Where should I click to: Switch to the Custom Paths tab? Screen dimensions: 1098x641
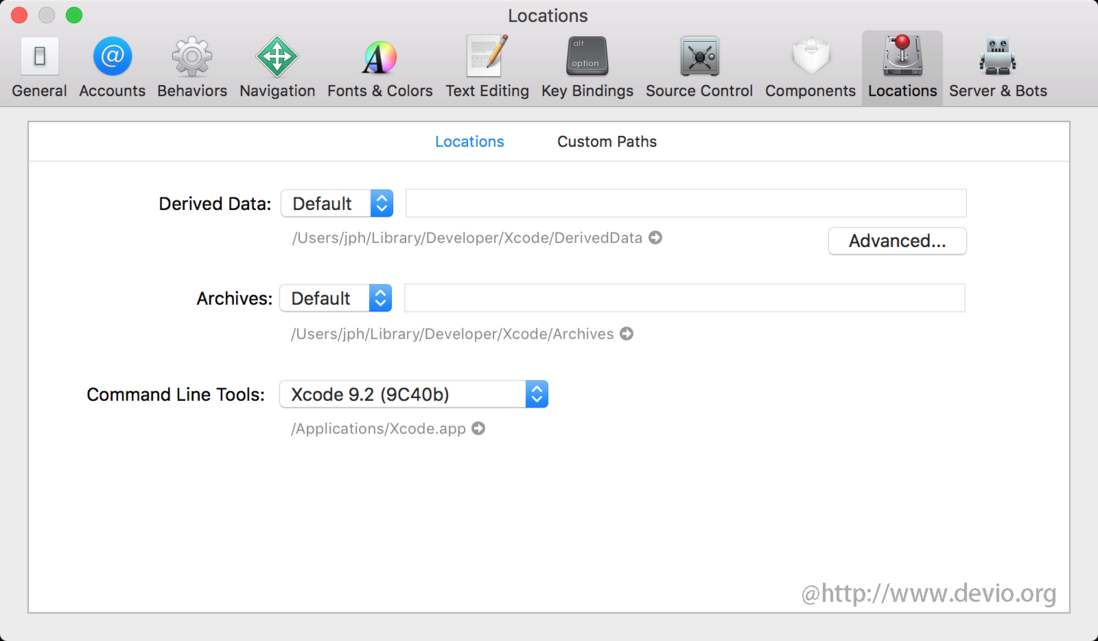(606, 142)
